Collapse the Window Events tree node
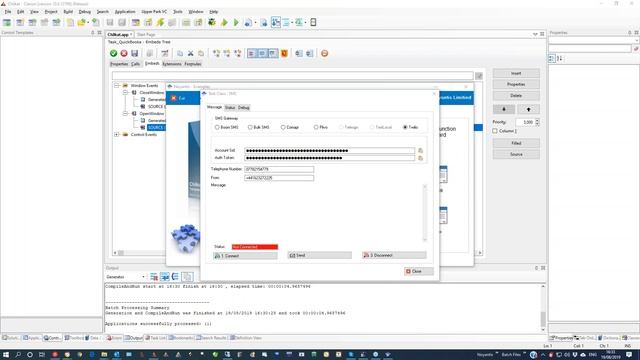Image resolution: width=640 pixels, height=360 pixels. [x=117, y=86]
